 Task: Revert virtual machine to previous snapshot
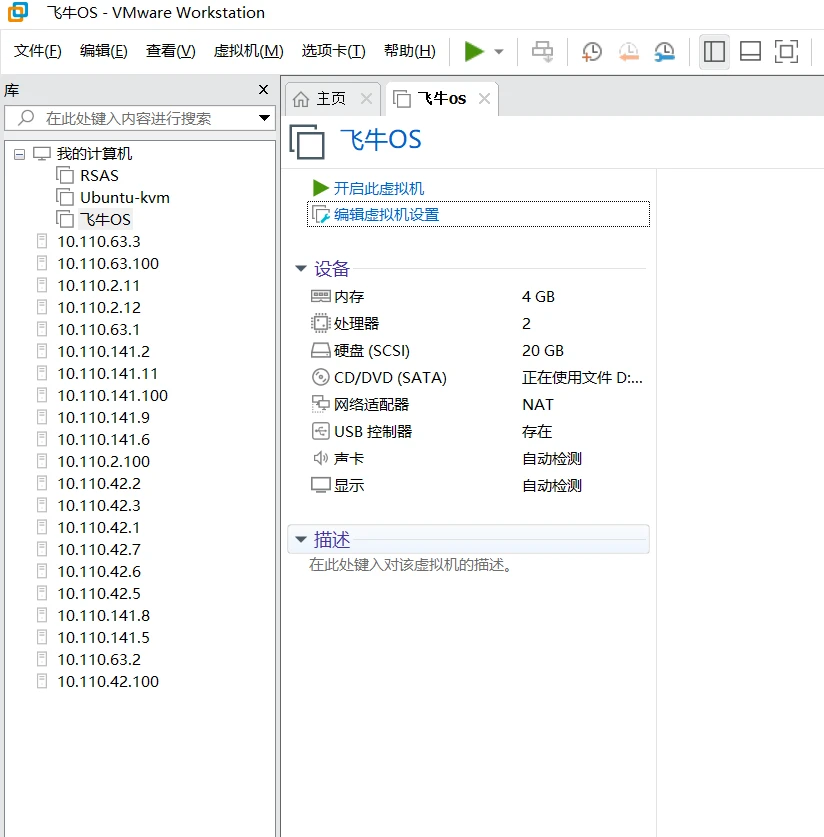pyautogui.click(x=629, y=52)
